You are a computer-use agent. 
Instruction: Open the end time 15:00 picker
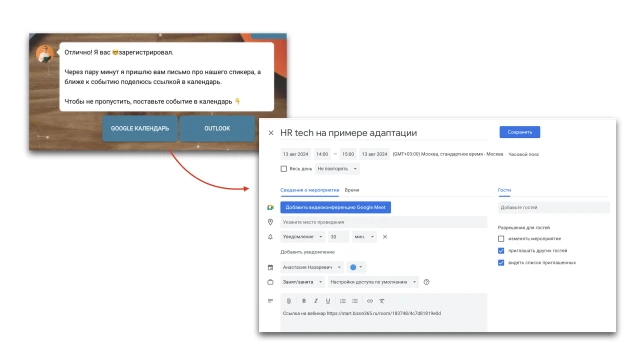click(348, 154)
